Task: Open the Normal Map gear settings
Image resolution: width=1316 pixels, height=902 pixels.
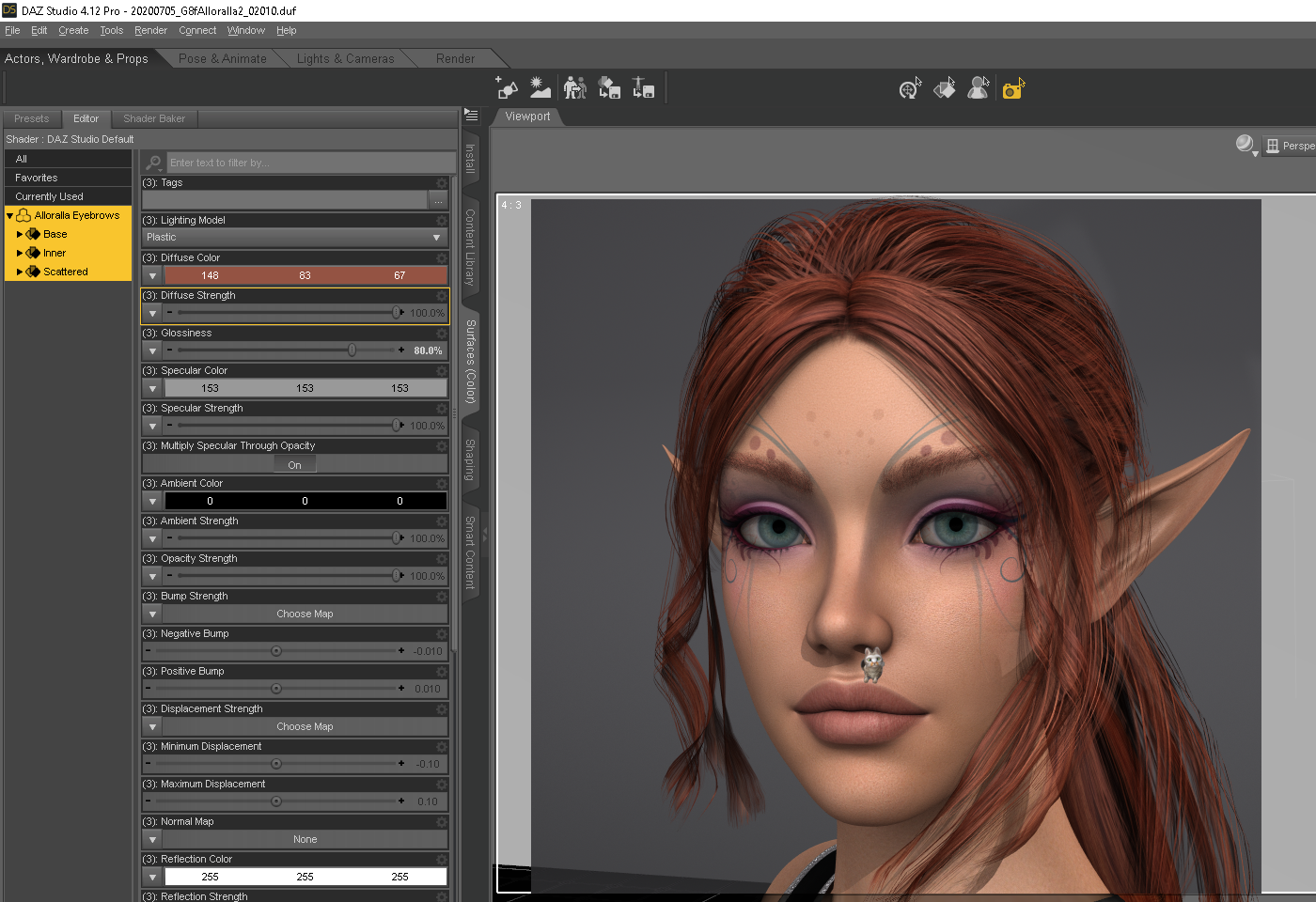Action: (441, 821)
